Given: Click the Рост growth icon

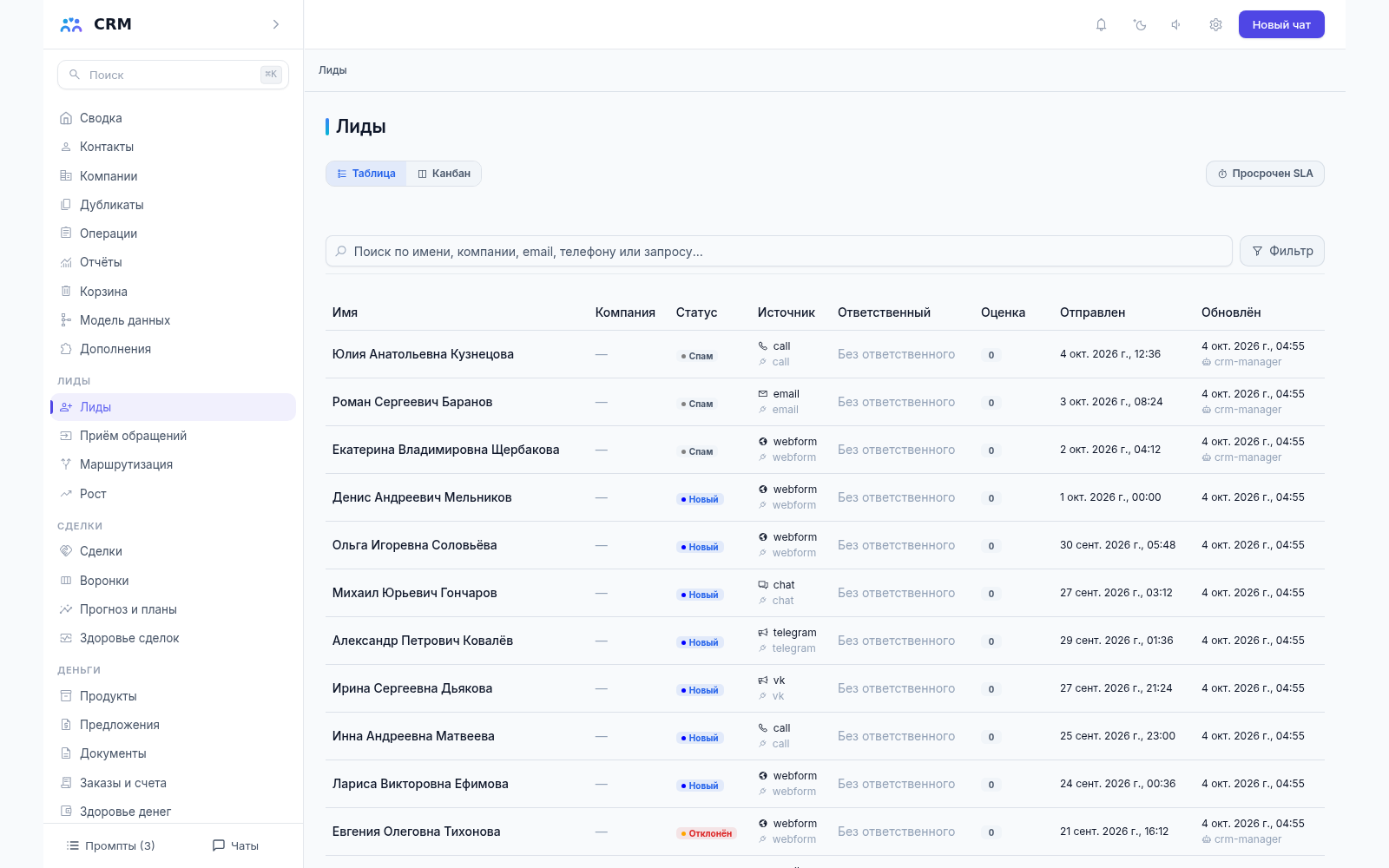Looking at the screenshot, I should [66, 494].
